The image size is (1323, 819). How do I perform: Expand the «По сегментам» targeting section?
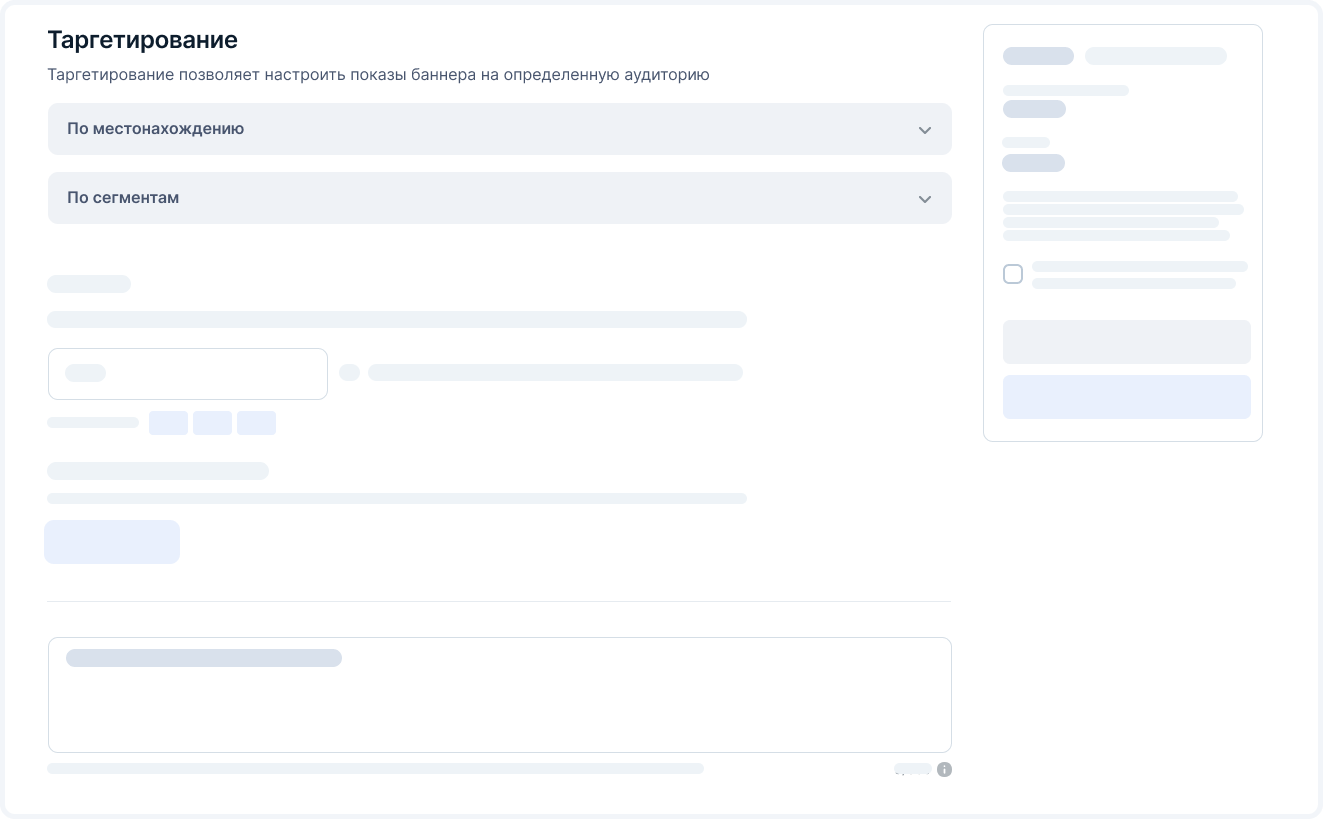click(x=499, y=198)
